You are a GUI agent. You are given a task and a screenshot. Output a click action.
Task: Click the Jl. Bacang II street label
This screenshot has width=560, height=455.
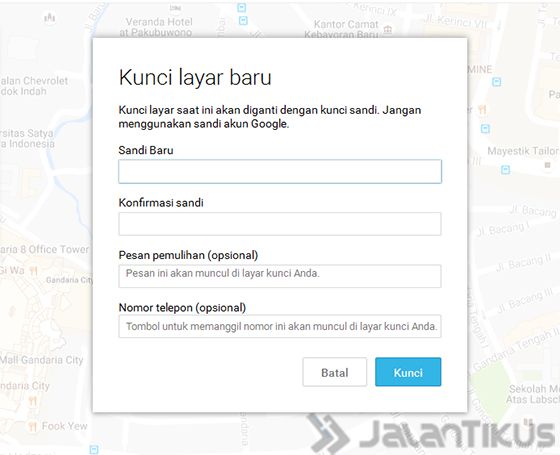pos(523,262)
